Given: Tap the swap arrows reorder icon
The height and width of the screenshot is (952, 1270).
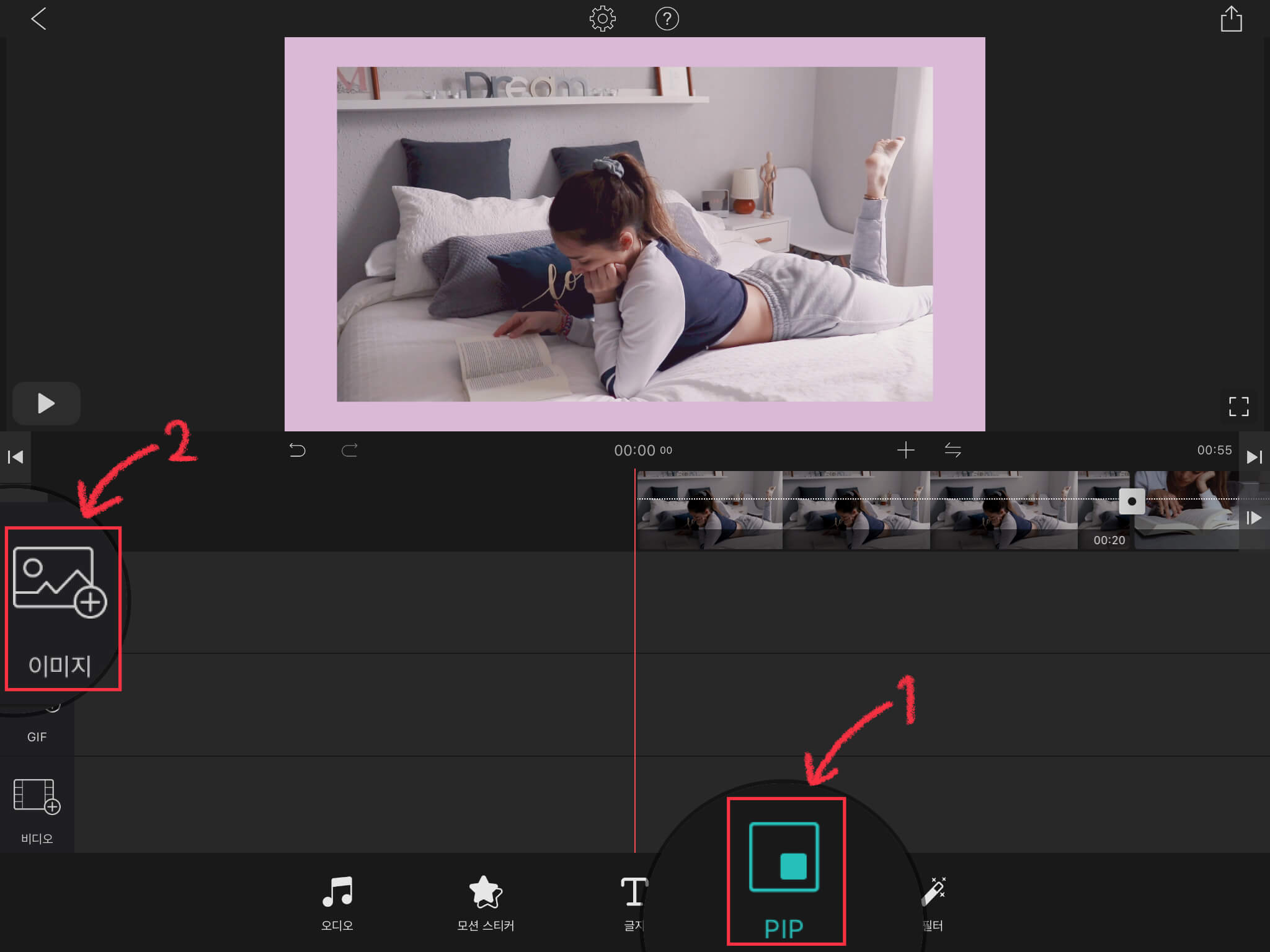Looking at the screenshot, I should 952,450.
